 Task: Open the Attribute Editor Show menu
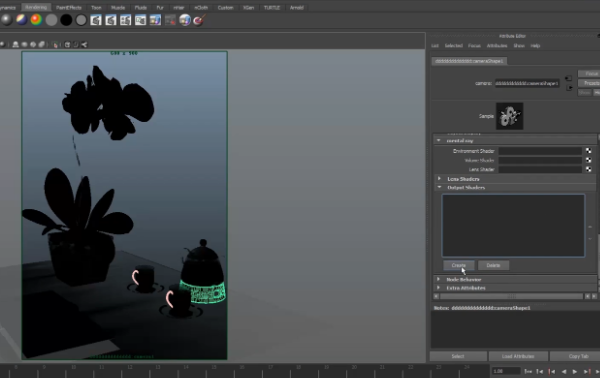(x=519, y=46)
